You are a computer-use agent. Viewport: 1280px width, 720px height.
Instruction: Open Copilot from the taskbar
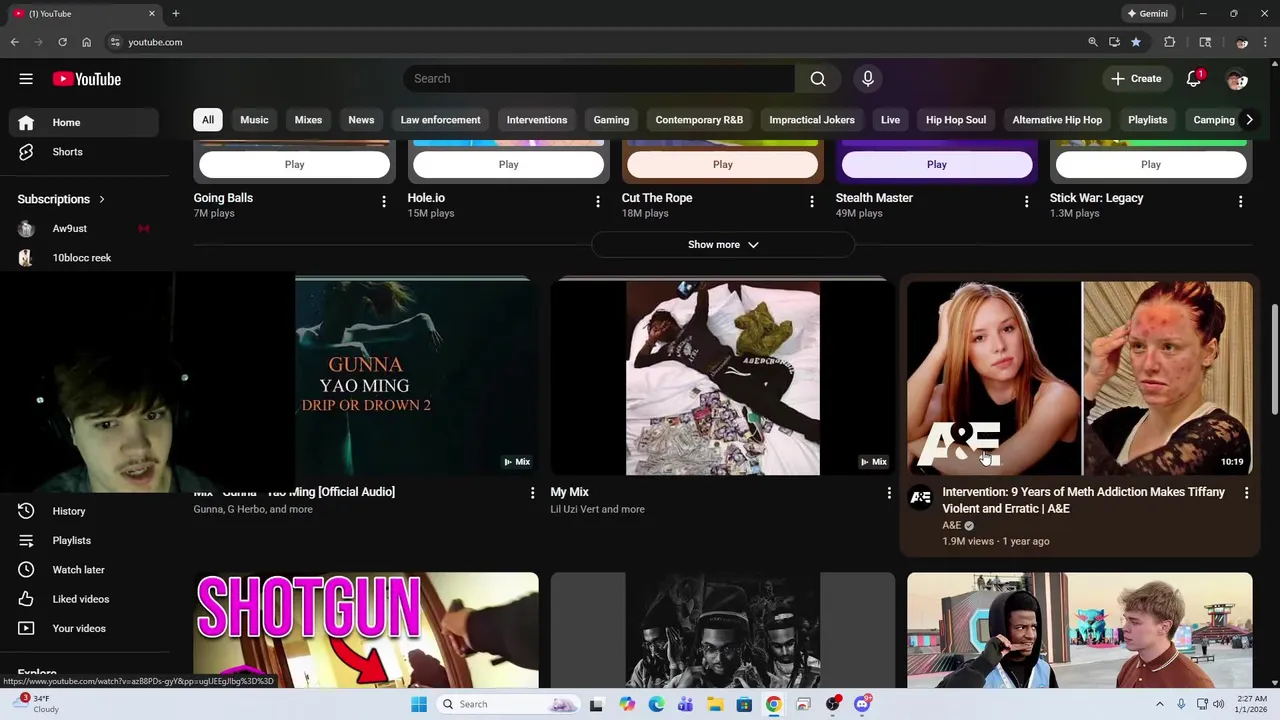point(627,704)
